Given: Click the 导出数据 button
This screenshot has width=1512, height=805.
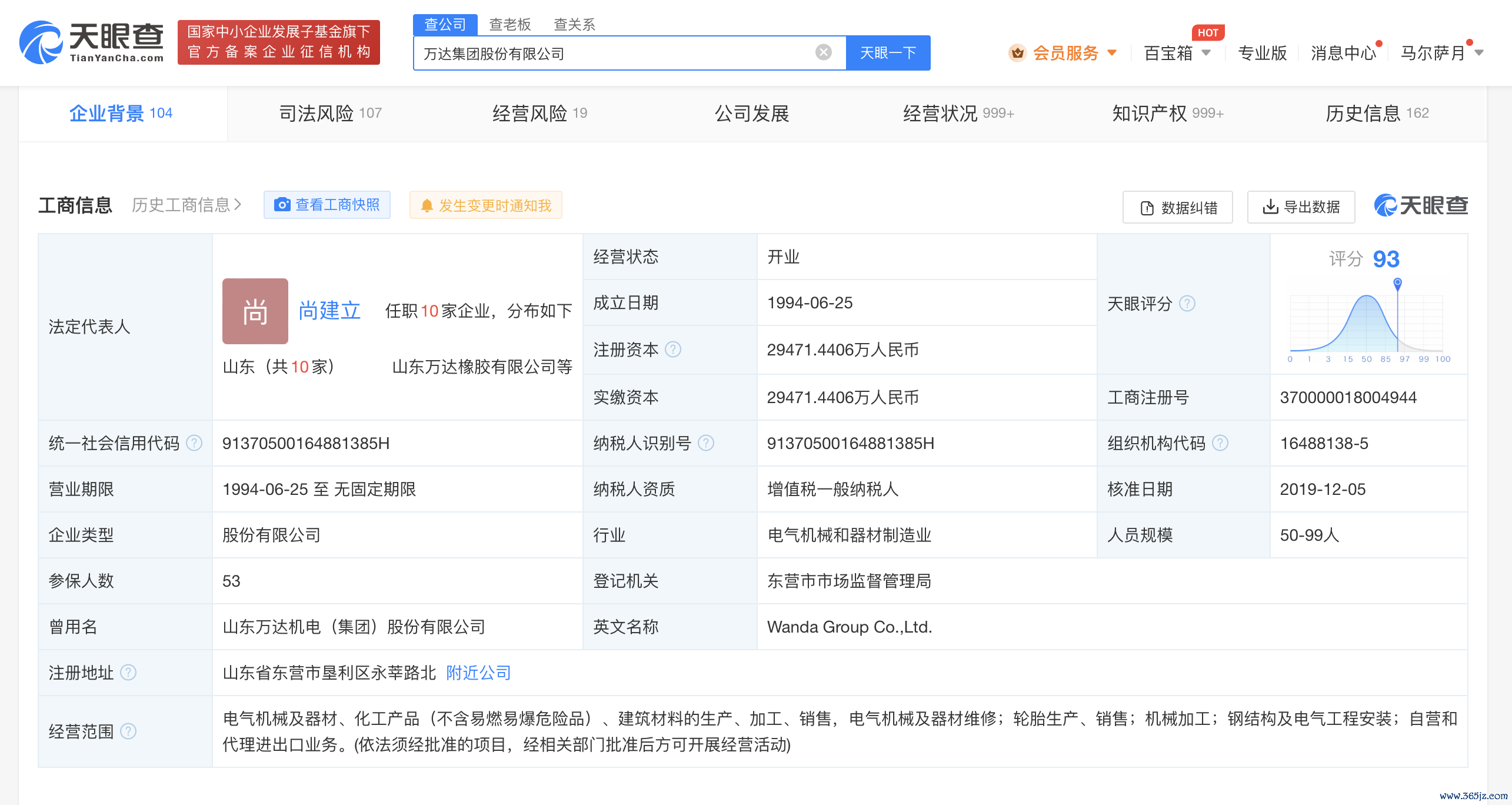Looking at the screenshot, I should pyautogui.click(x=1301, y=207).
